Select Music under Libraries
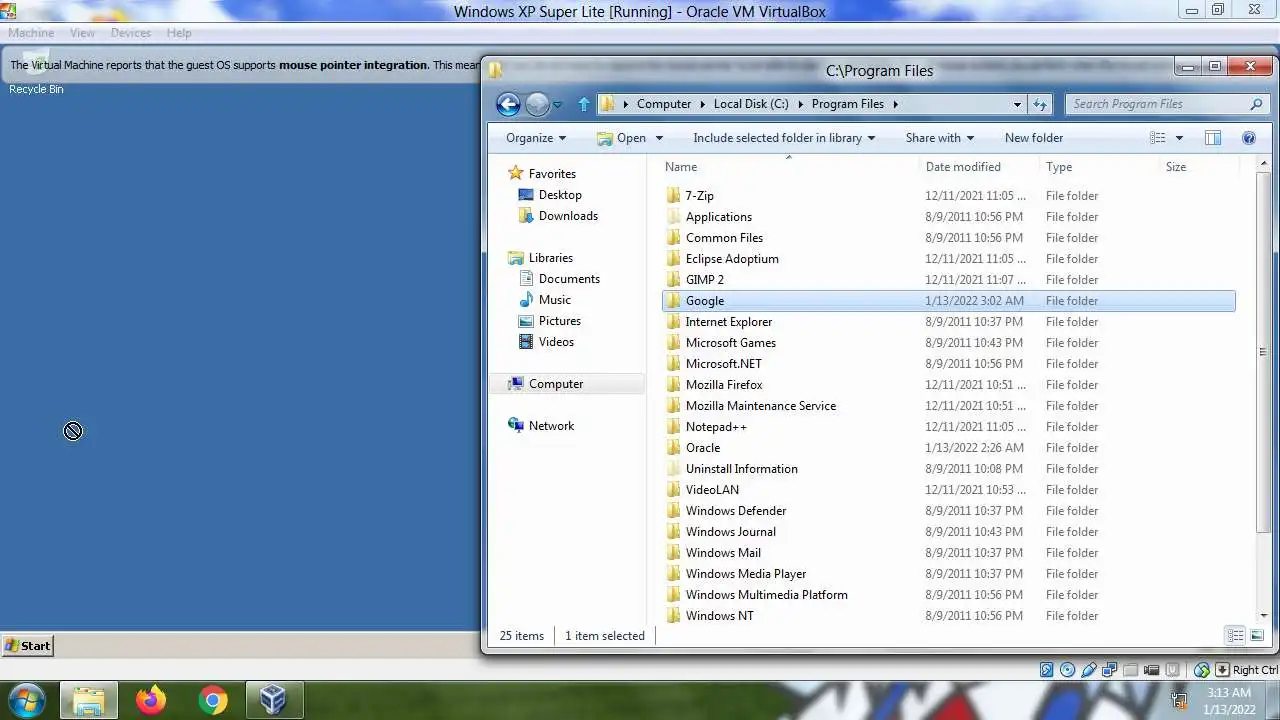The height and width of the screenshot is (720, 1280). point(544,300)
